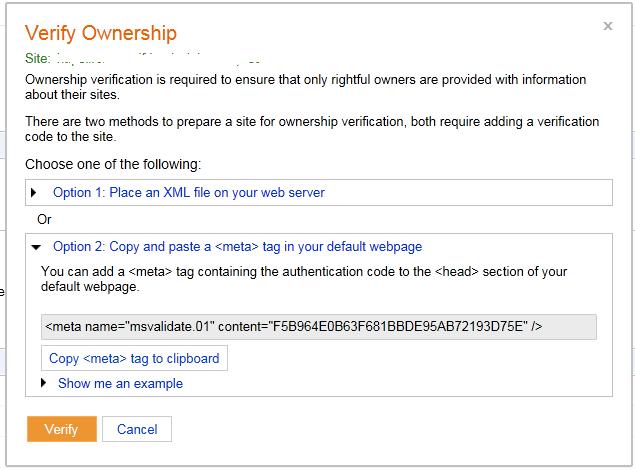Click Option 2: Copy and paste meta tag heading

pyautogui.click(x=237, y=246)
